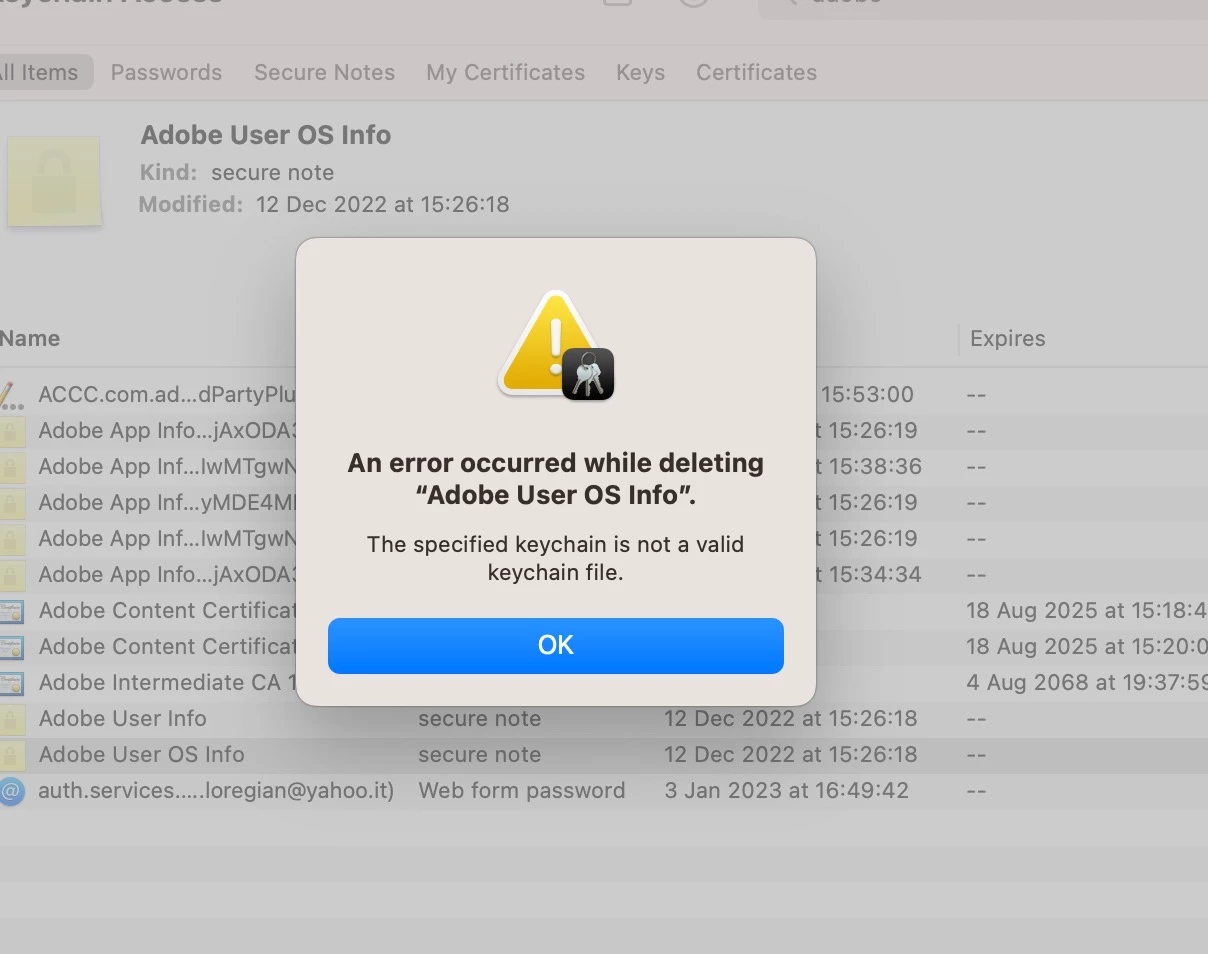Screen dimensions: 1208x954
Task: Click modified date in Adobe User OS Info row
Action: [x=791, y=754]
